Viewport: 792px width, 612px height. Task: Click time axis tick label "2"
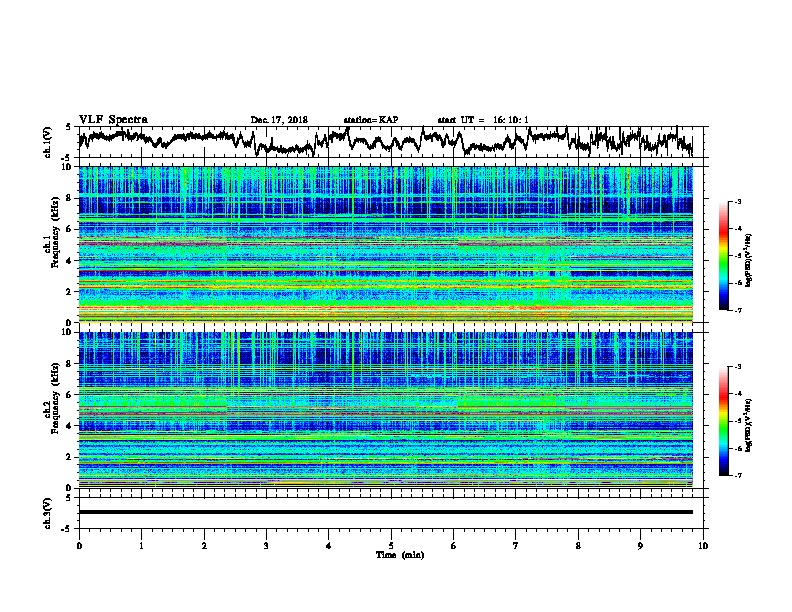pos(204,546)
